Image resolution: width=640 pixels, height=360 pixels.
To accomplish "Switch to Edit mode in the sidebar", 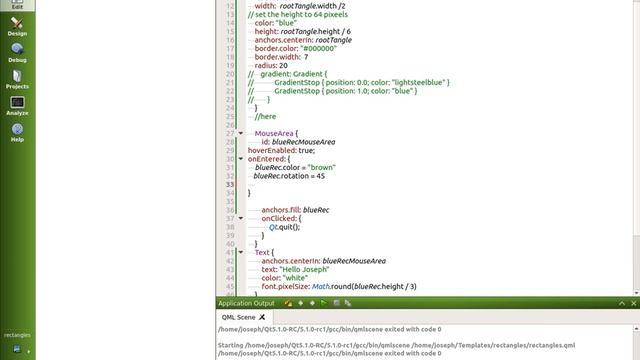I will [x=17, y=5].
